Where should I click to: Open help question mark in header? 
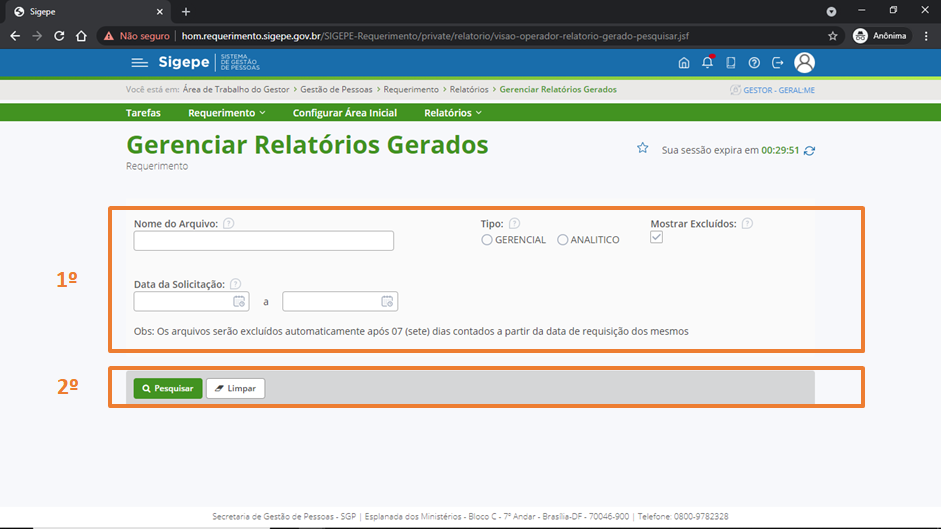(754, 63)
